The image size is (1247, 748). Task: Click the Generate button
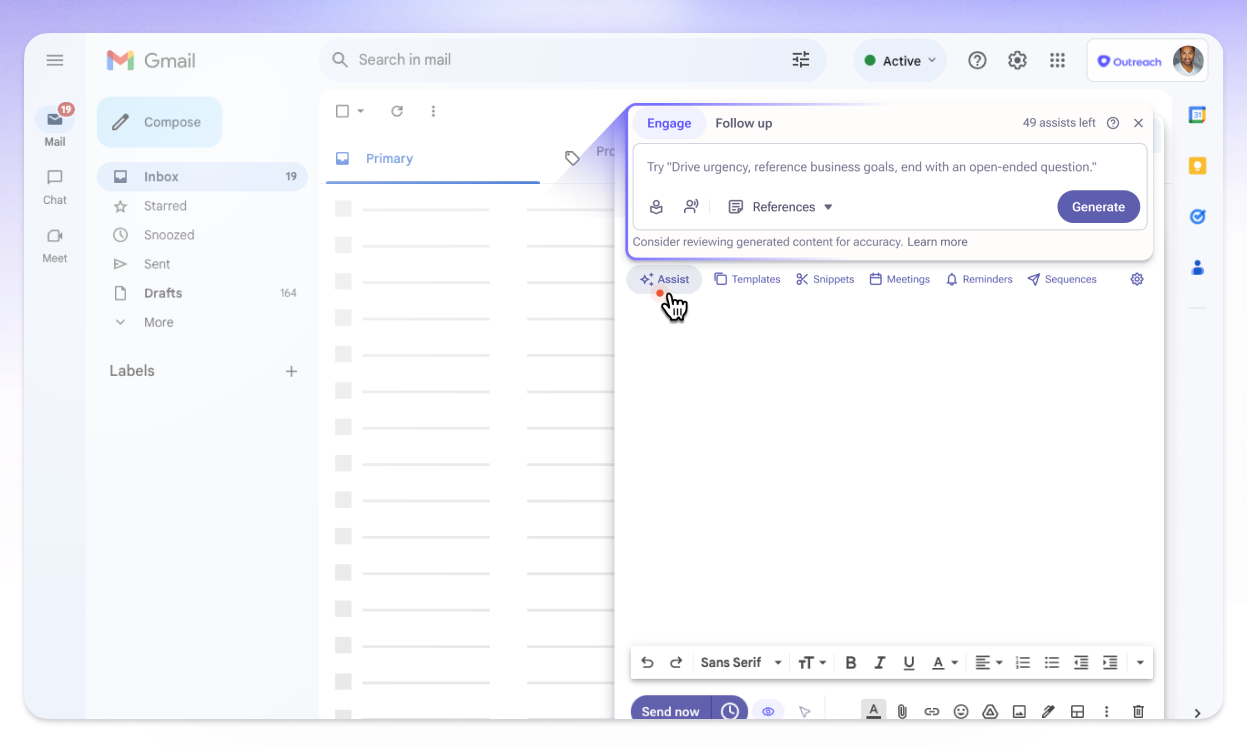point(1098,207)
